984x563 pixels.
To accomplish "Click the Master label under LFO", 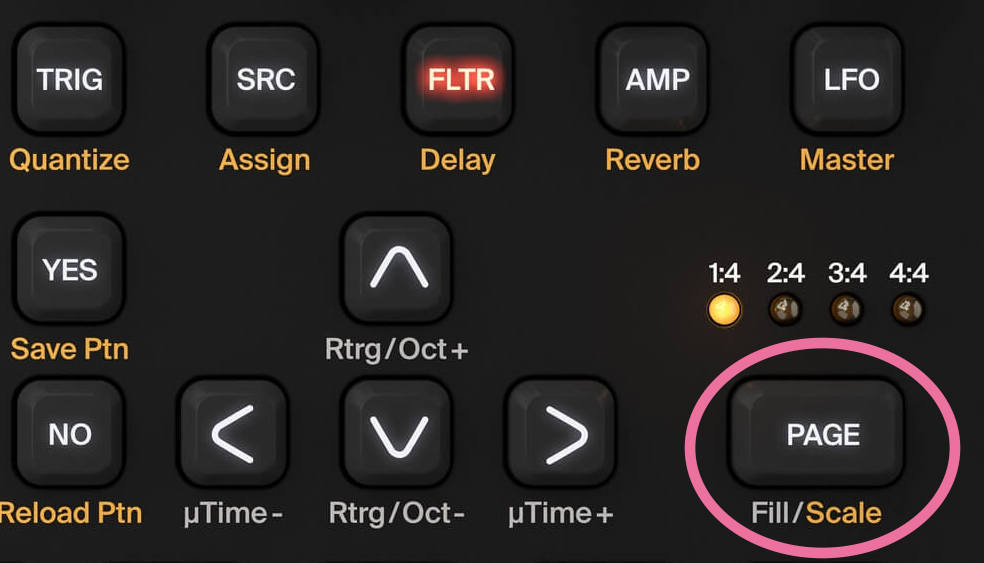I will (847, 160).
